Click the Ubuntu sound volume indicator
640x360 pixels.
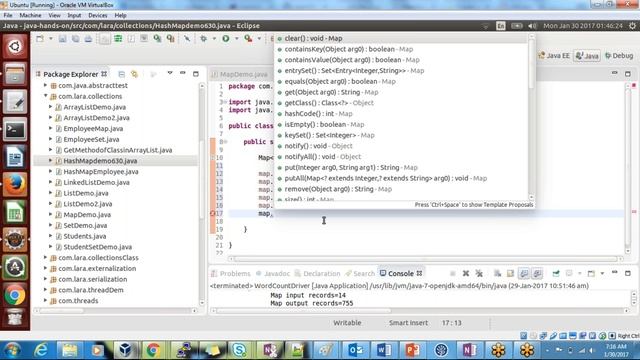coord(532,26)
